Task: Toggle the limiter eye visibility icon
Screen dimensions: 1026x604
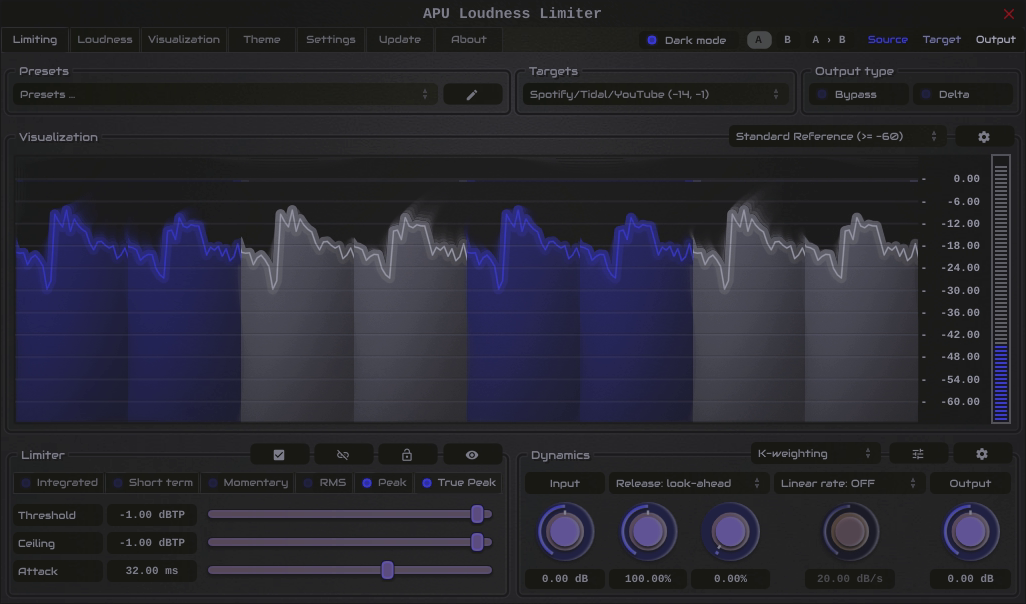Action: coord(472,455)
